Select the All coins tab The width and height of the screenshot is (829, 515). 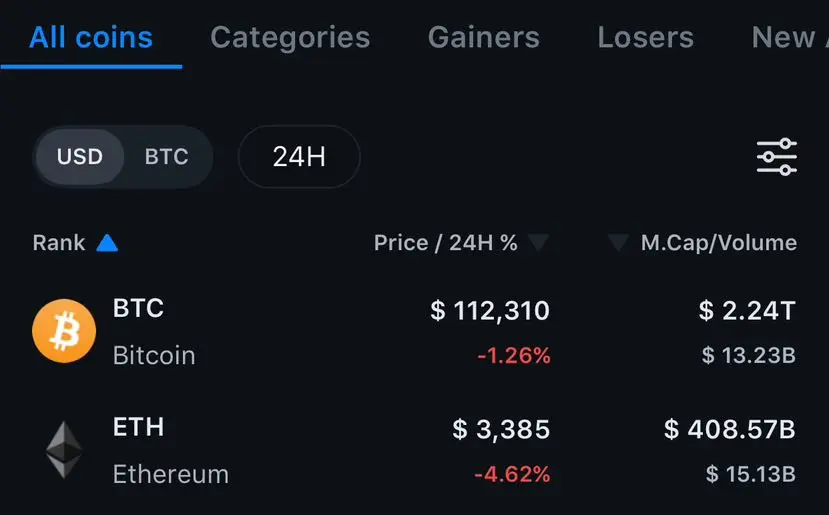(x=91, y=38)
